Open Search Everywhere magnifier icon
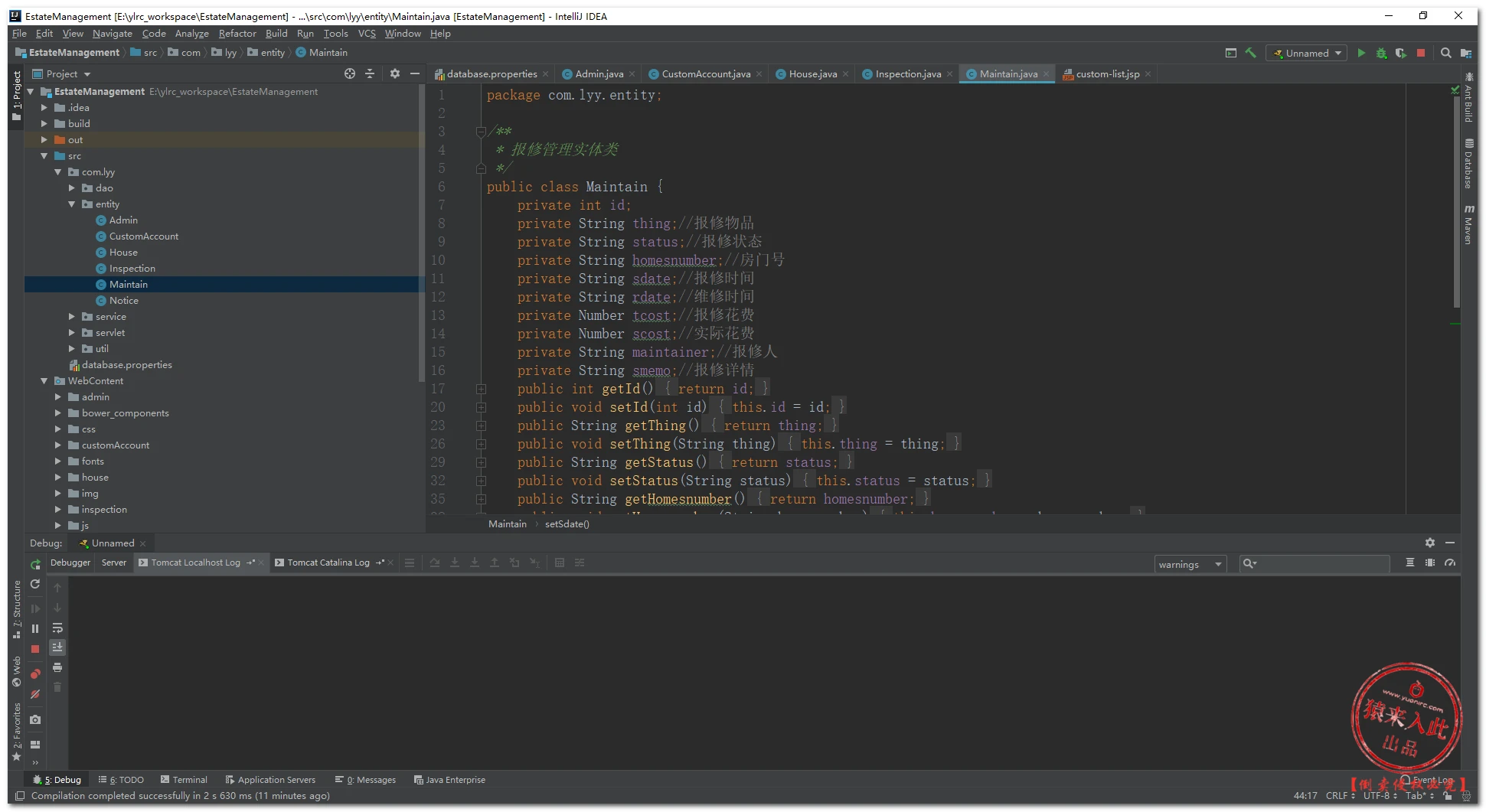Image resolution: width=1486 pixels, height=812 pixels. click(1445, 53)
